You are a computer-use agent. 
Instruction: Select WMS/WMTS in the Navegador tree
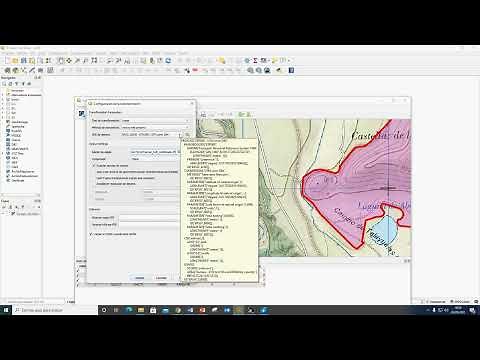(x=18, y=149)
